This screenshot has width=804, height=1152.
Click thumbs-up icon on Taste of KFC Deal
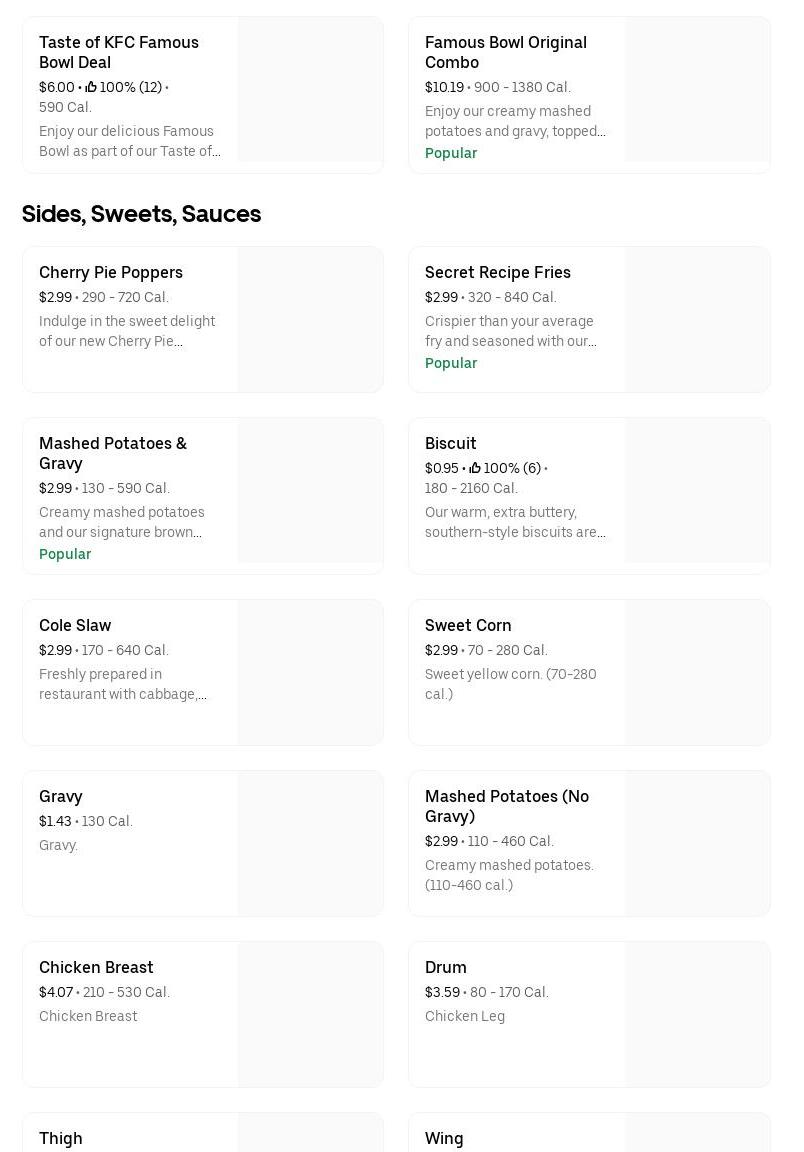(91, 87)
